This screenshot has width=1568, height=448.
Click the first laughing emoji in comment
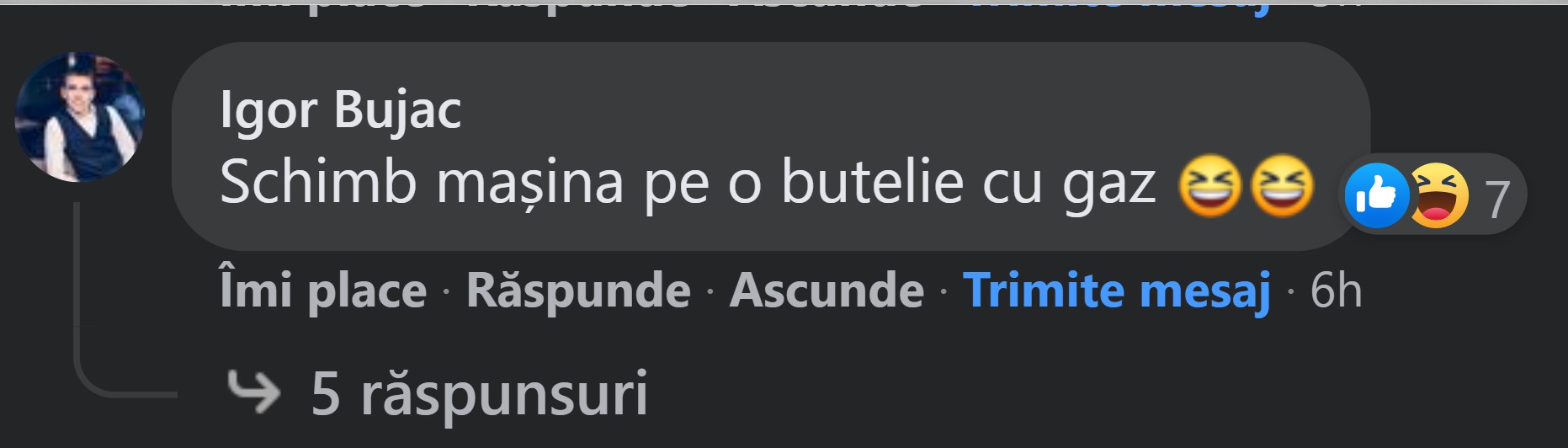coord(1209,186)
